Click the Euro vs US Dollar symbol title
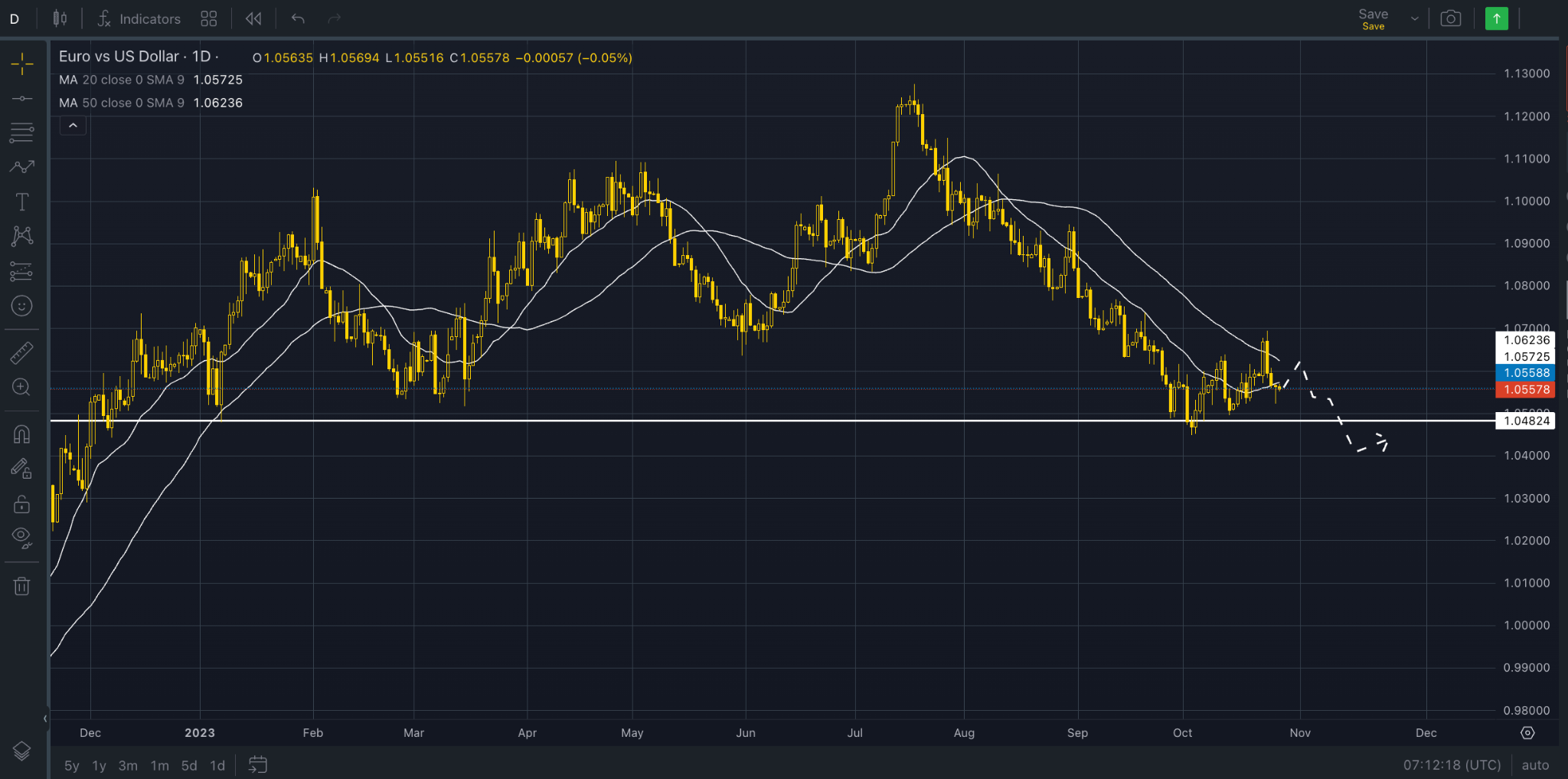This screenshot has height=779, width=1568. coord(119,57)
